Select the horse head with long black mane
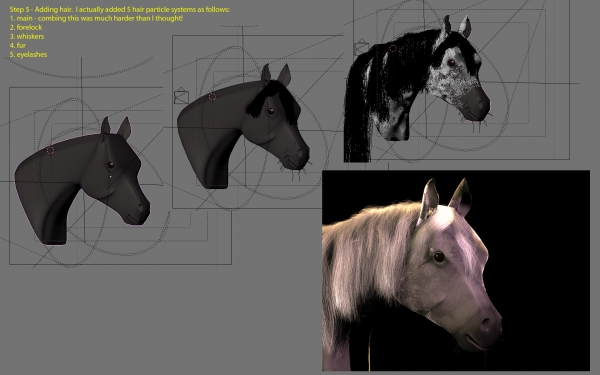 tap(417, 89)
